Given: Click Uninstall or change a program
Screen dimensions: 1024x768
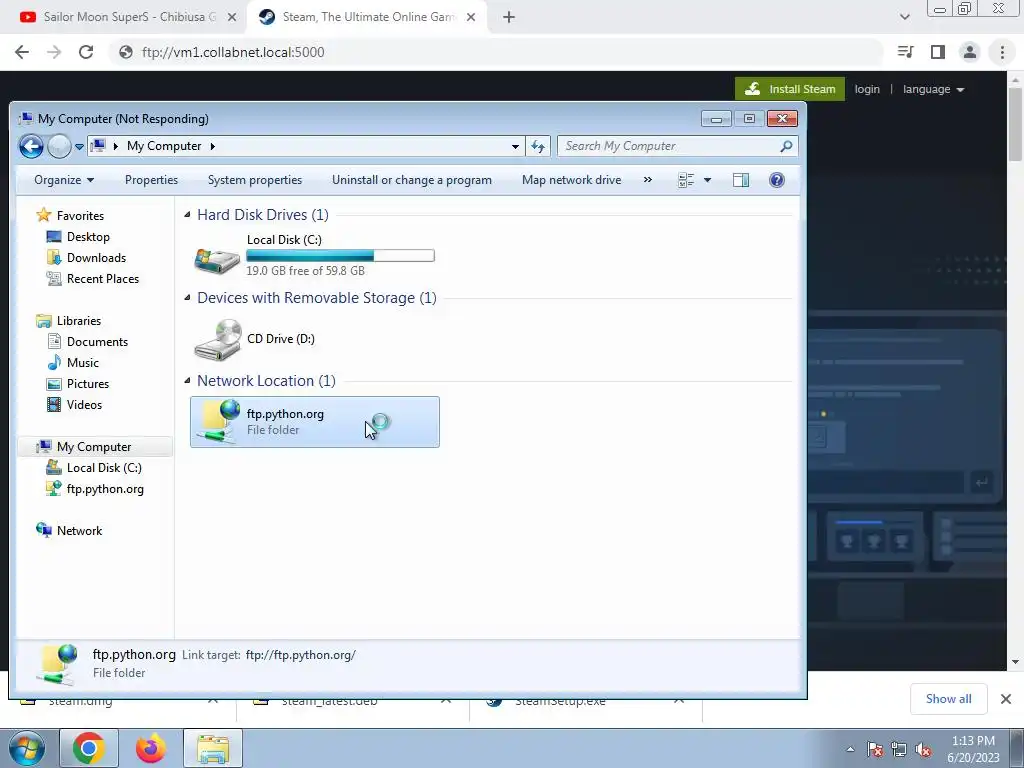Looking at the screenshot, I should click(x=411, y=180).
